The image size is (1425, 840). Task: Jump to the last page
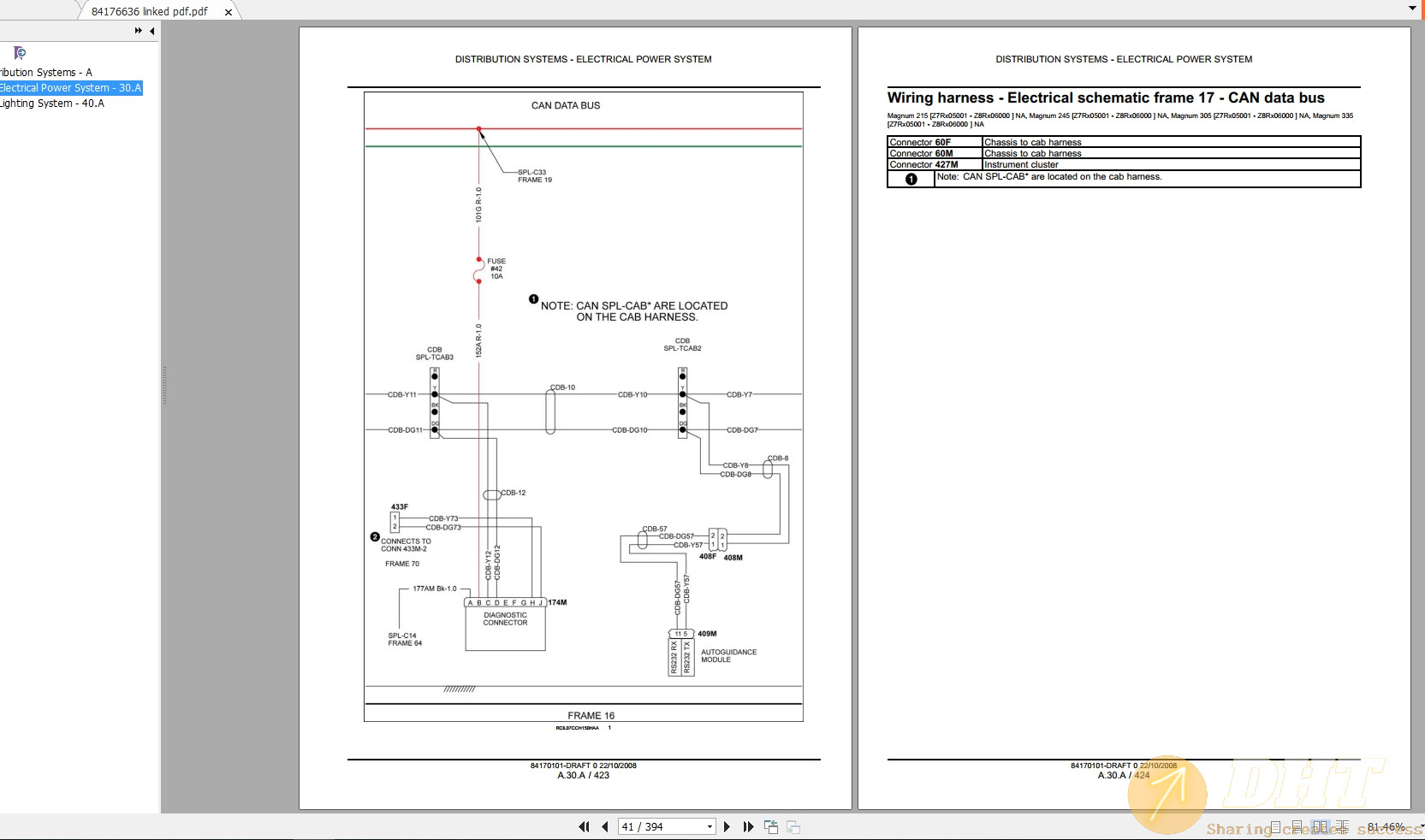[x=748, y=827]
